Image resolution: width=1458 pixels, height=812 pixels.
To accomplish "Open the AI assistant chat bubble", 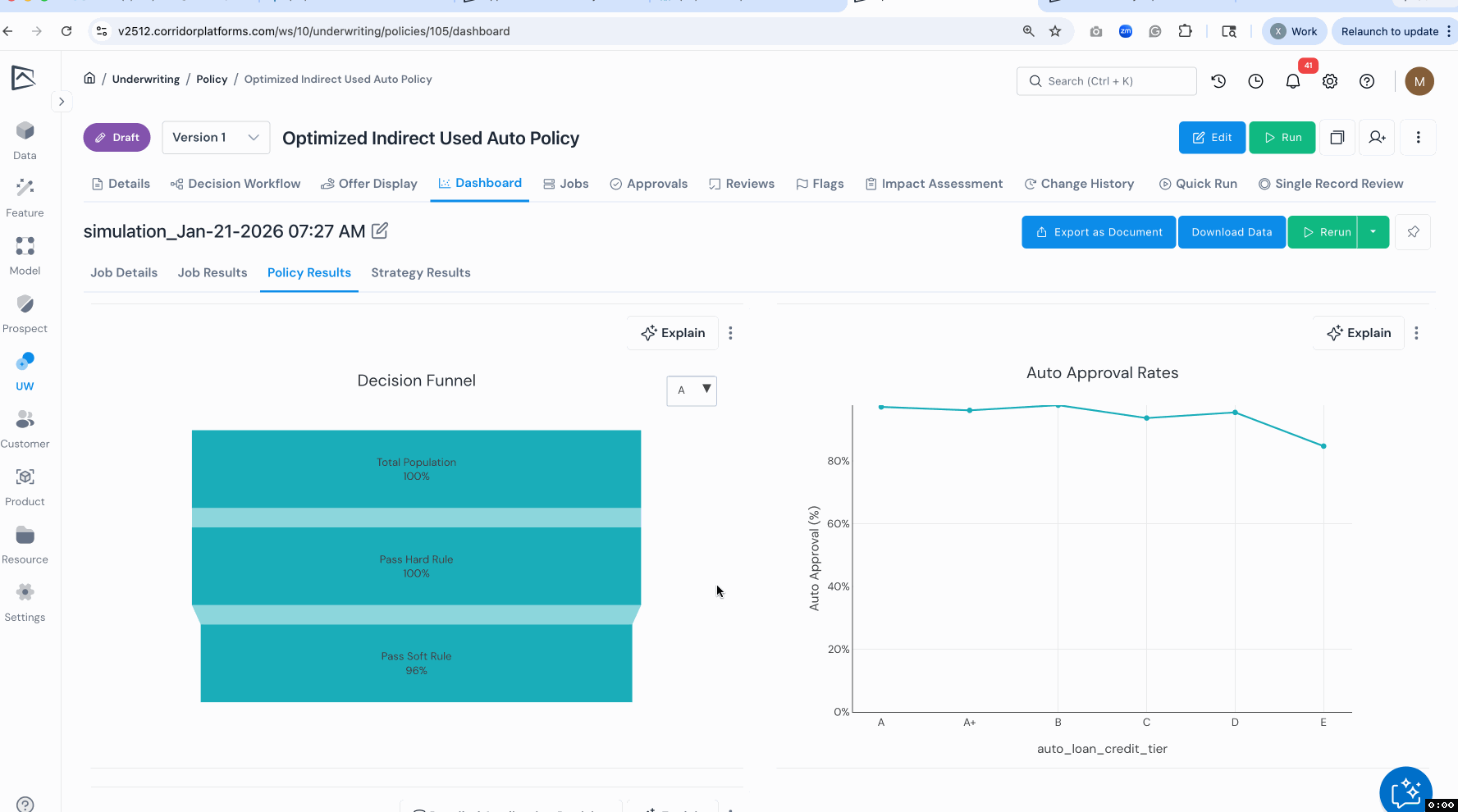I will [x=1405, y=791].
